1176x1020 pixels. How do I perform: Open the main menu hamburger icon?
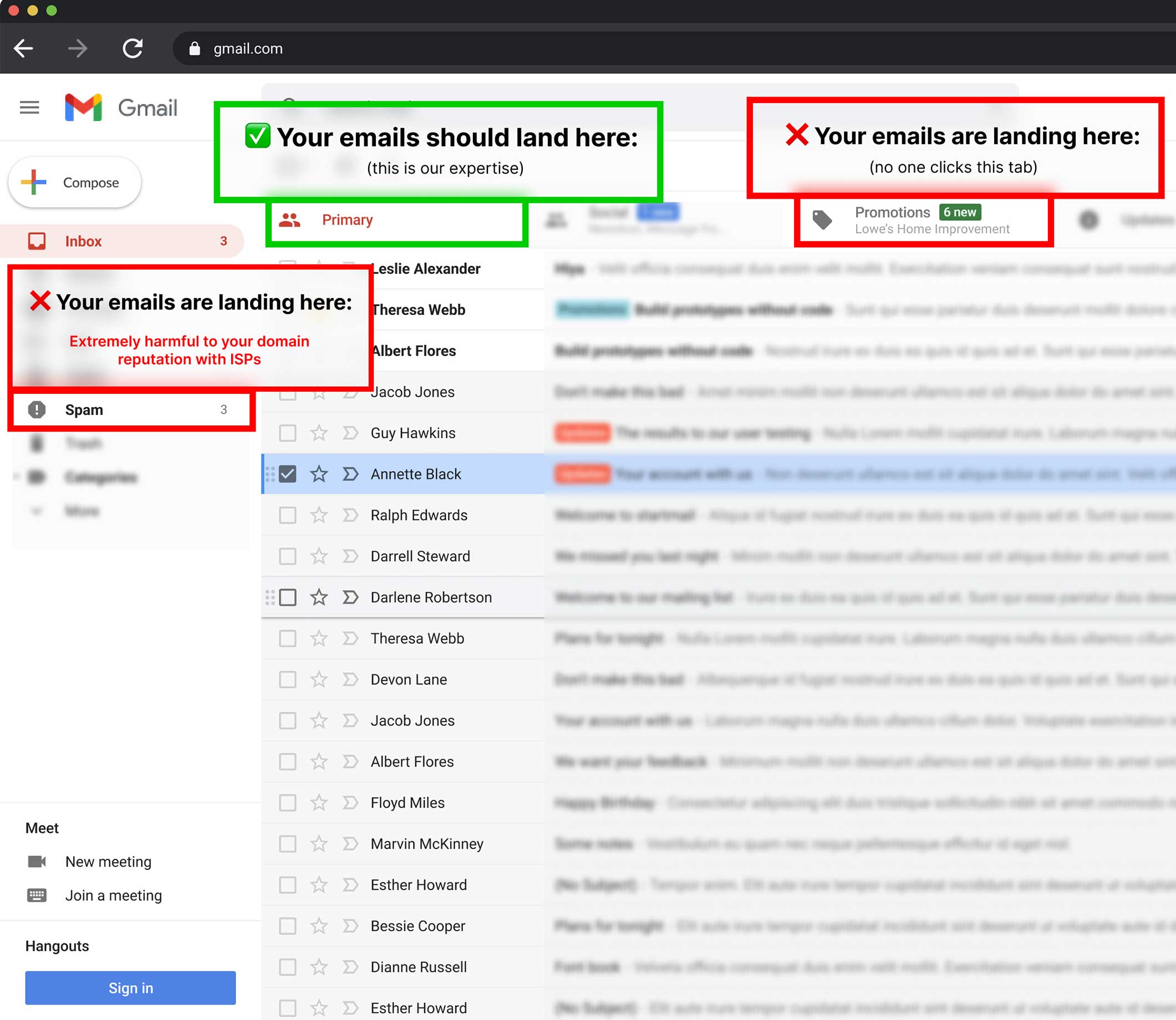click(x=29, y=108)
